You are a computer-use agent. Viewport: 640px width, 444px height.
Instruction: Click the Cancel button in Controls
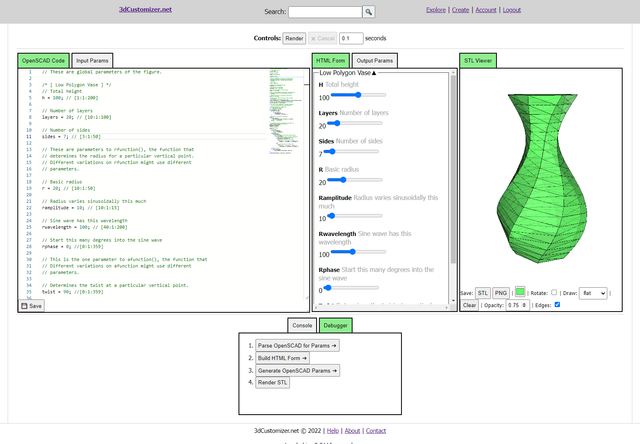[322, 38]
